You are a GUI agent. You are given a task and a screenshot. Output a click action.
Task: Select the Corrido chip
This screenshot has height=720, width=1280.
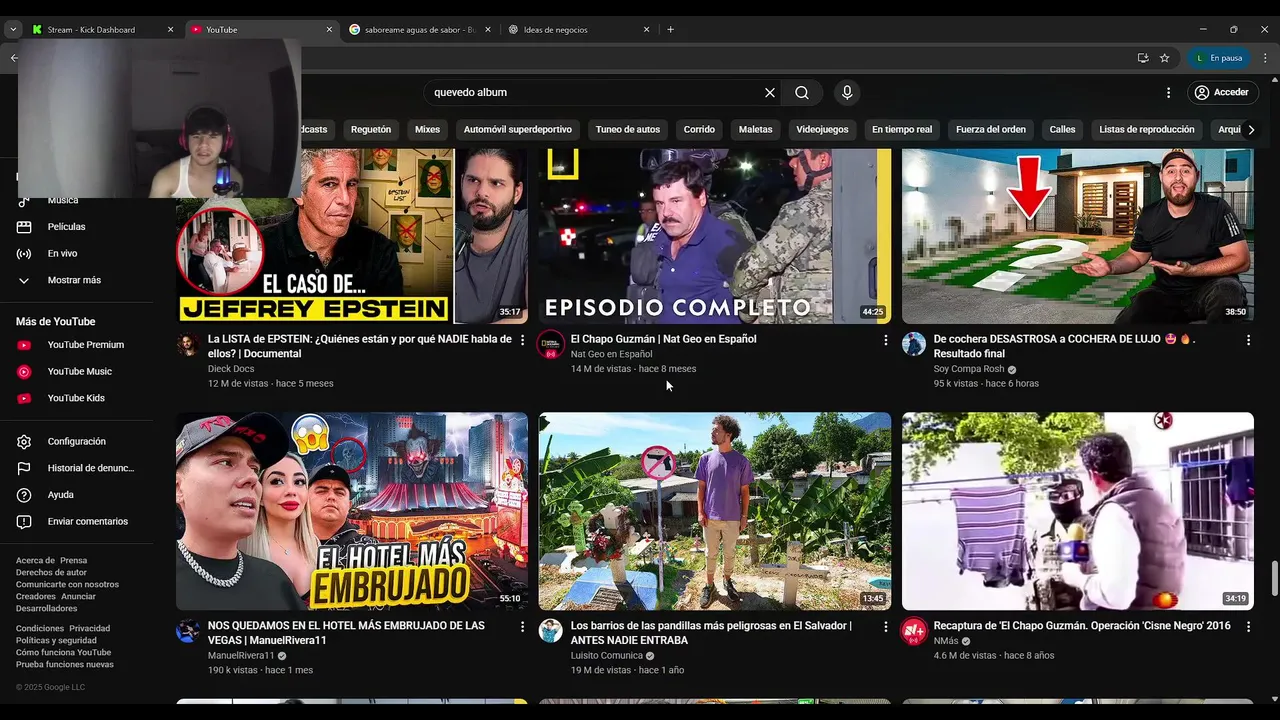tap(699, 129)
